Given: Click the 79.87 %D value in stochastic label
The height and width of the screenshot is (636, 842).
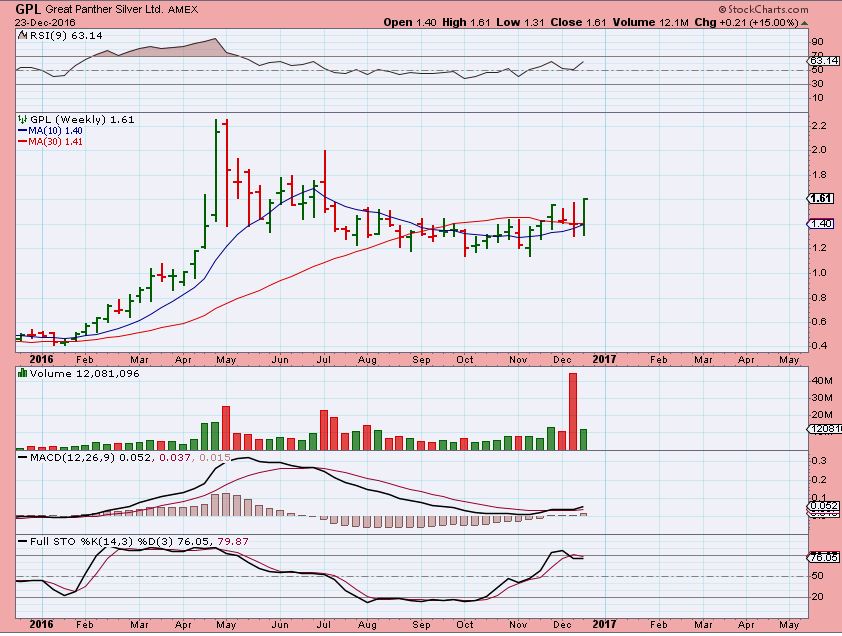Looking at the screenshot, I should (233, 541).
